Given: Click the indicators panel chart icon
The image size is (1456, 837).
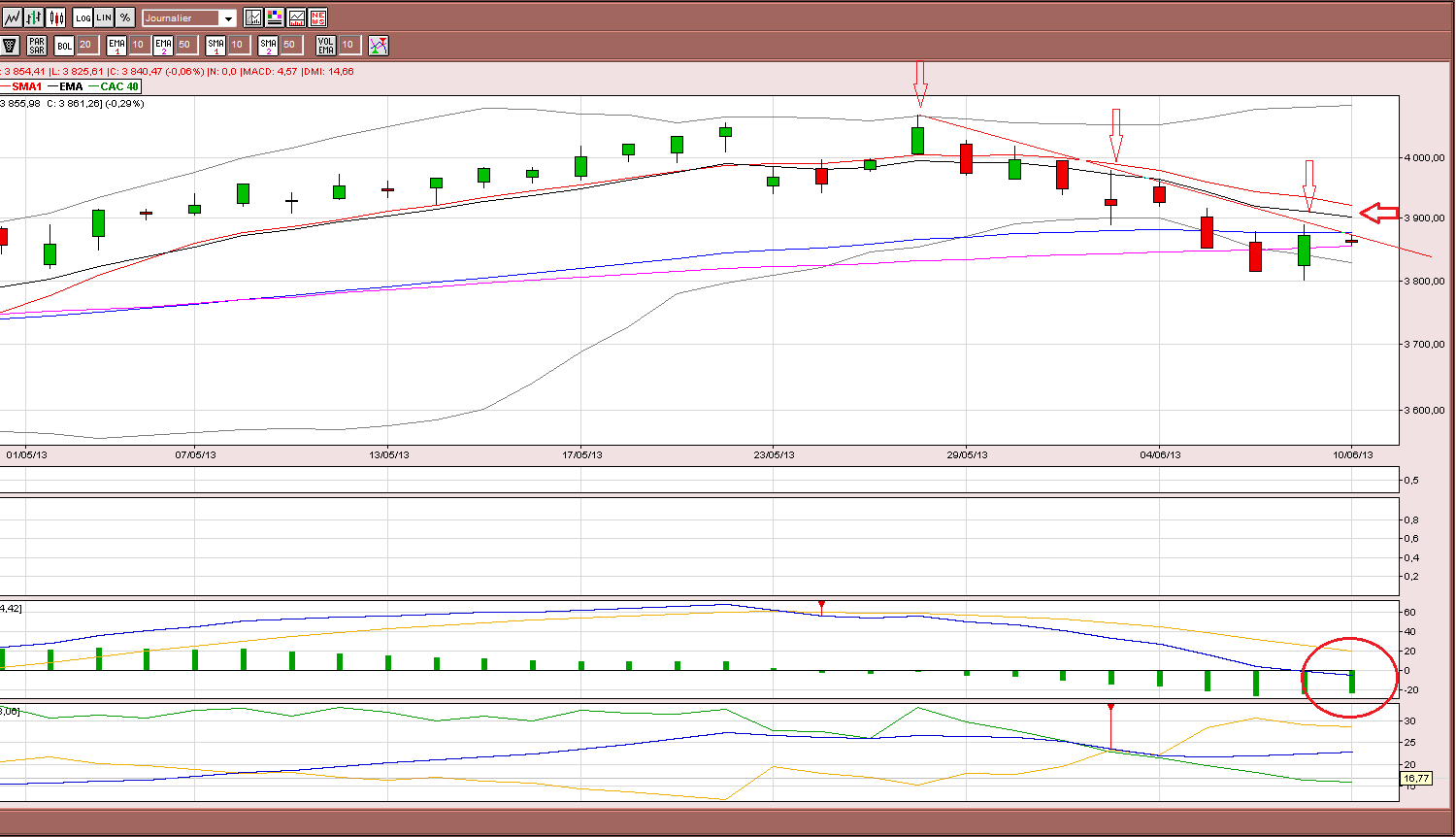Looking at the screenshot, I should click(x=296, y=17).
